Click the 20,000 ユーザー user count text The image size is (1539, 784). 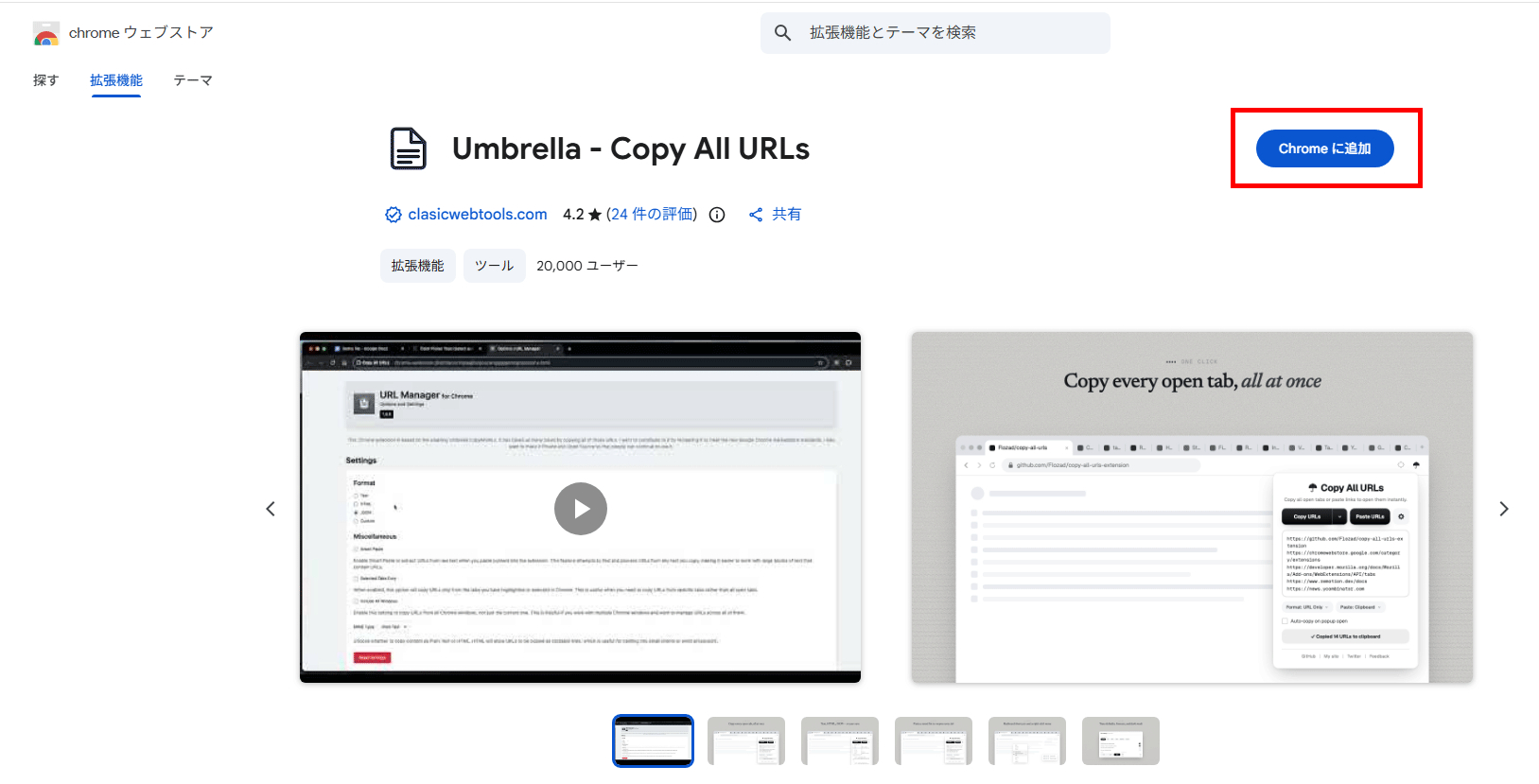coord(587,266)
